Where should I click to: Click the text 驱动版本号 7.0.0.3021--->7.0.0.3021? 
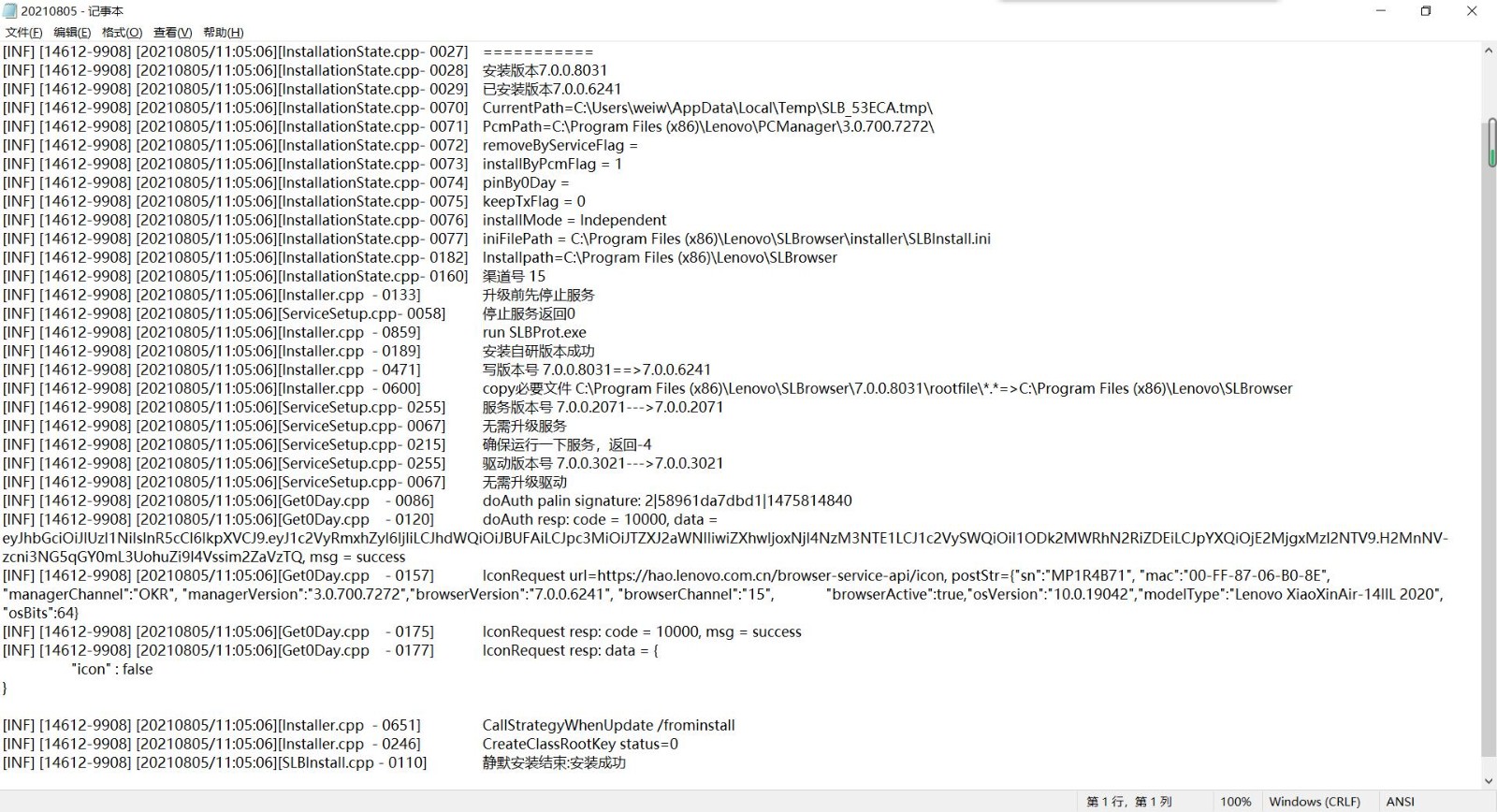[x=603, y=463]
